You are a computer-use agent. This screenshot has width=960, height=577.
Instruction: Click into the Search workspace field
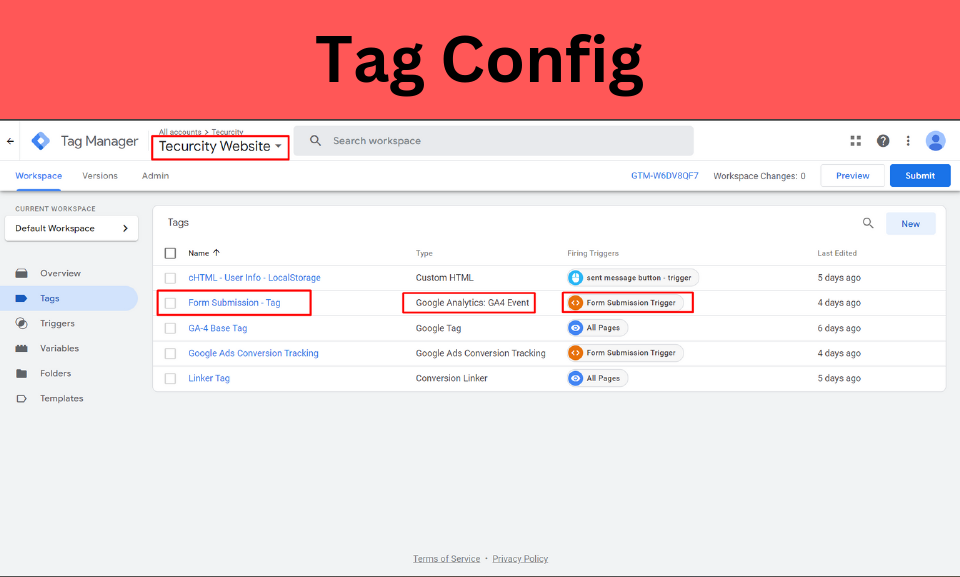493,141
